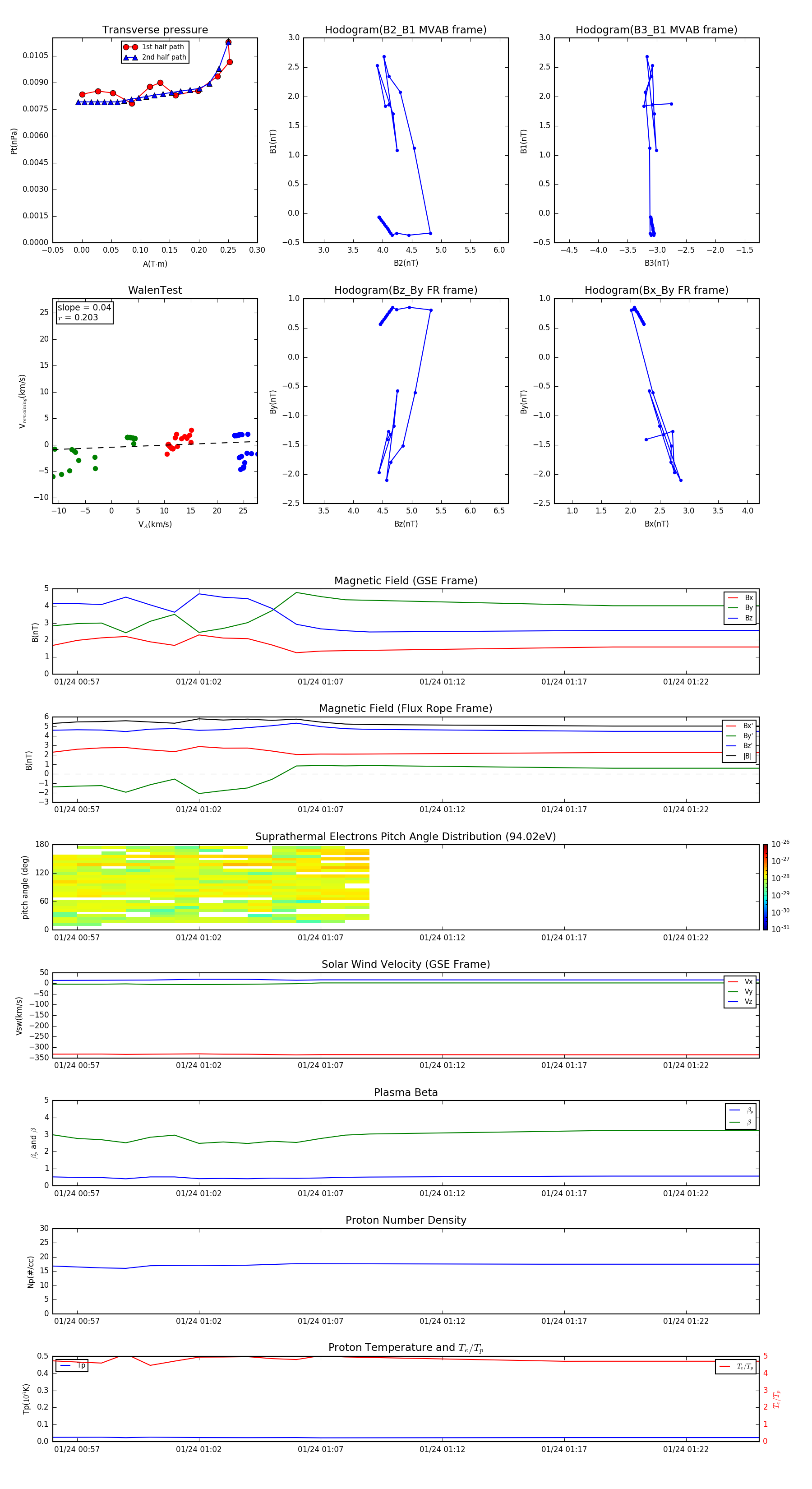Click '01/24 01:12' tick under GSE magnetic field plot

442,682
